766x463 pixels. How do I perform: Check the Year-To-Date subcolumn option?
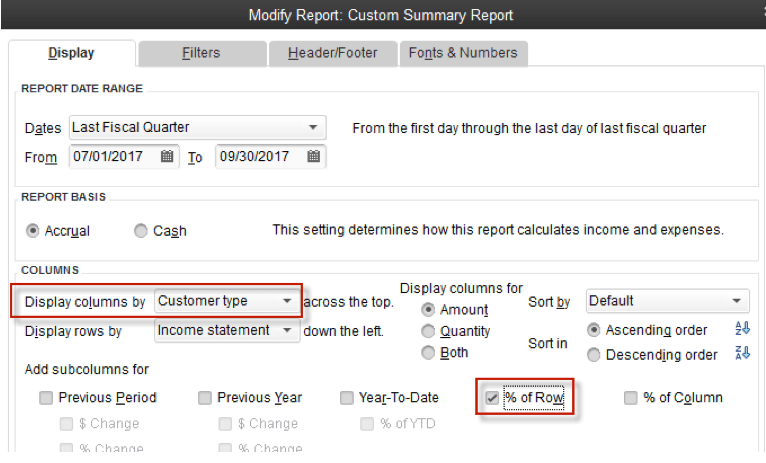346,398
